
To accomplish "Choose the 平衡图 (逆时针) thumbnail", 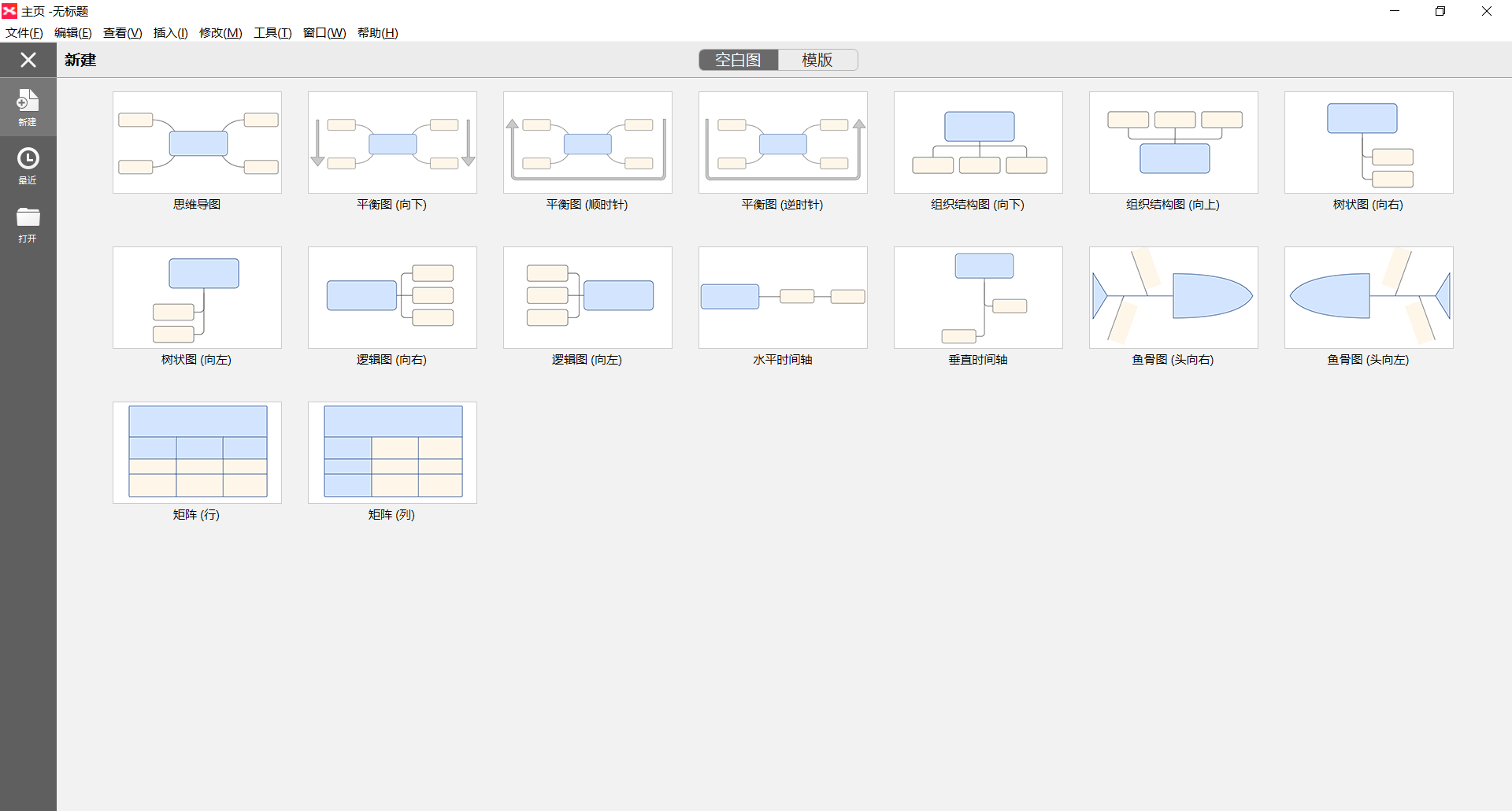I will [783, 143].
